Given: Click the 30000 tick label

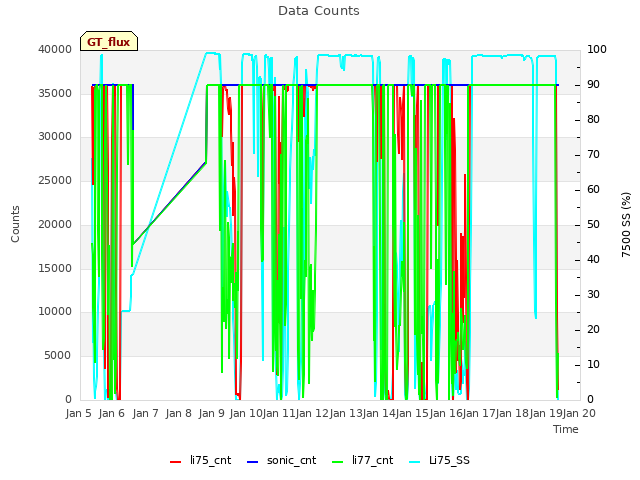Looking at the screenshot, I should (x=55, y=136).
